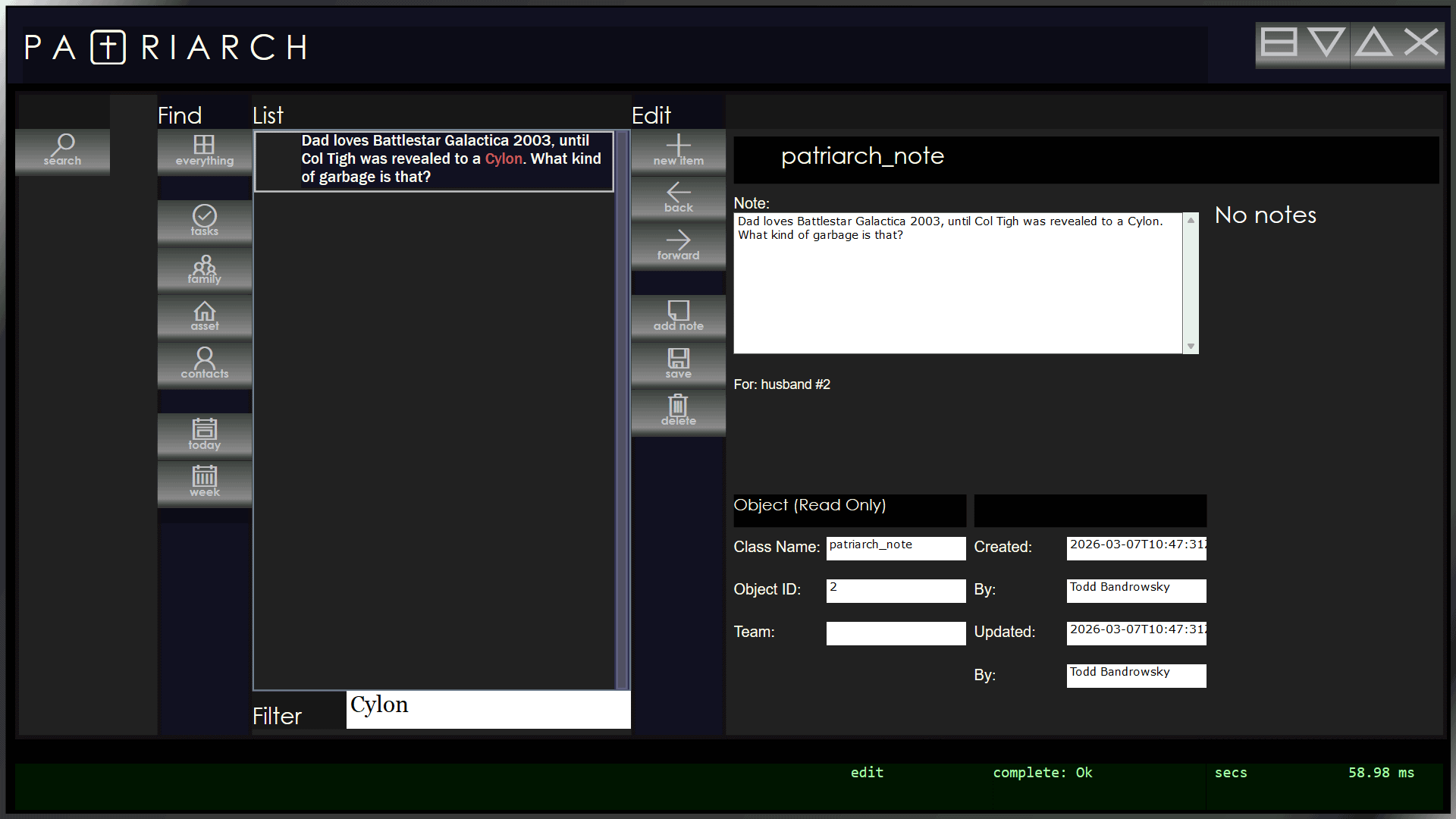Create a new item
This screenshot has height=819, width=1456.
(678, 150)
